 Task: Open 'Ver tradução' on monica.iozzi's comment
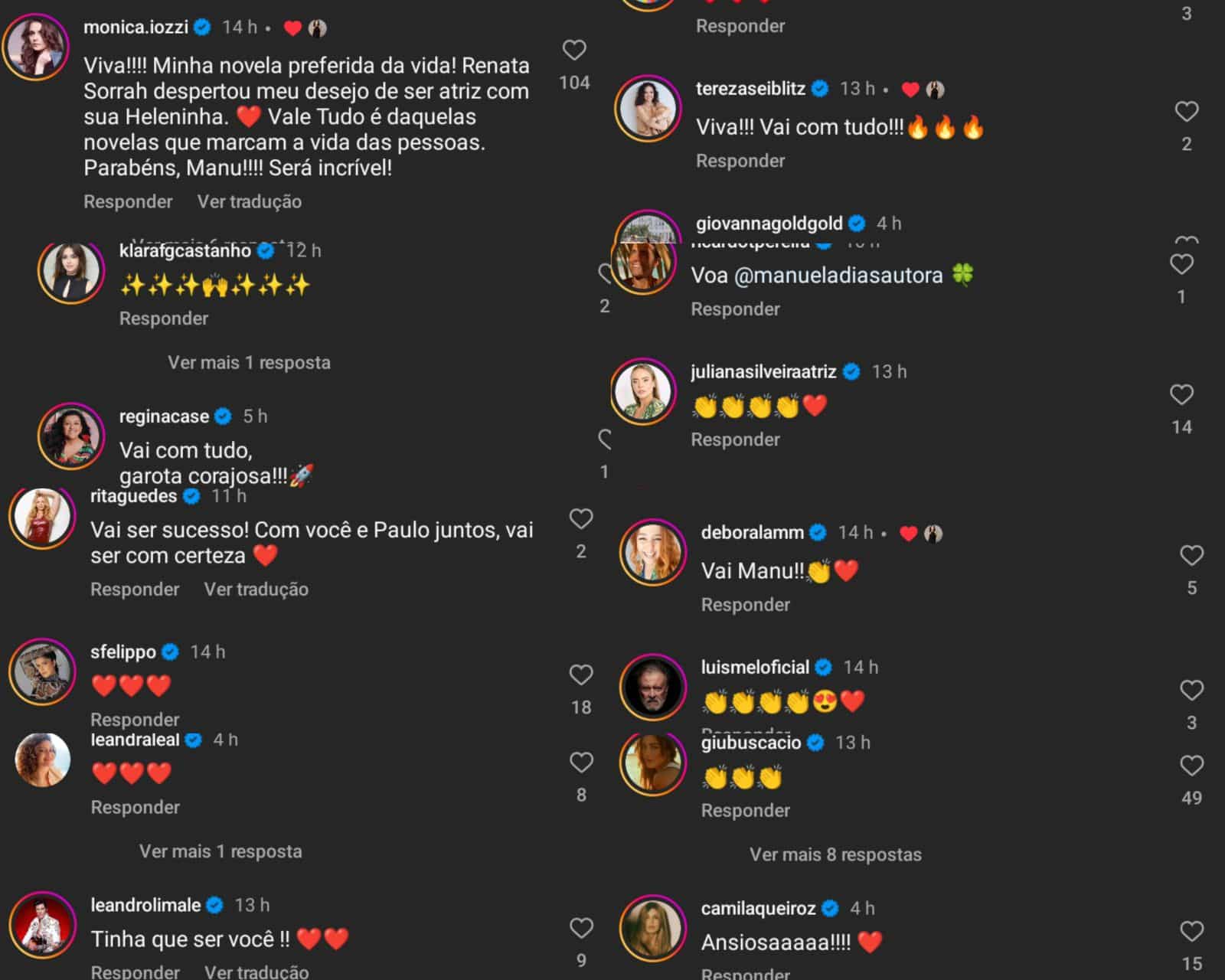[250, 201]
